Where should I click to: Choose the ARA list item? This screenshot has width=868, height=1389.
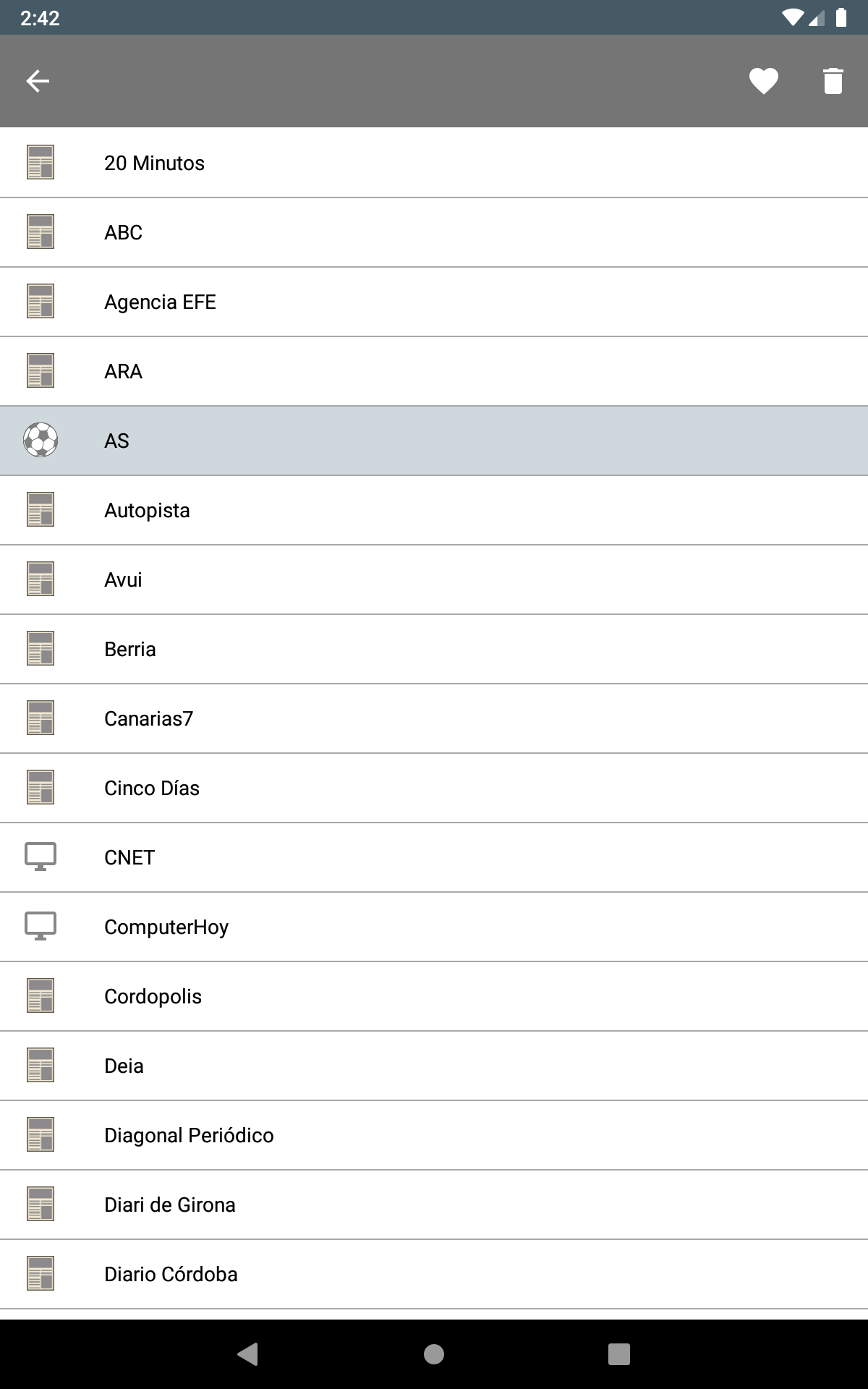click(434, 371)
